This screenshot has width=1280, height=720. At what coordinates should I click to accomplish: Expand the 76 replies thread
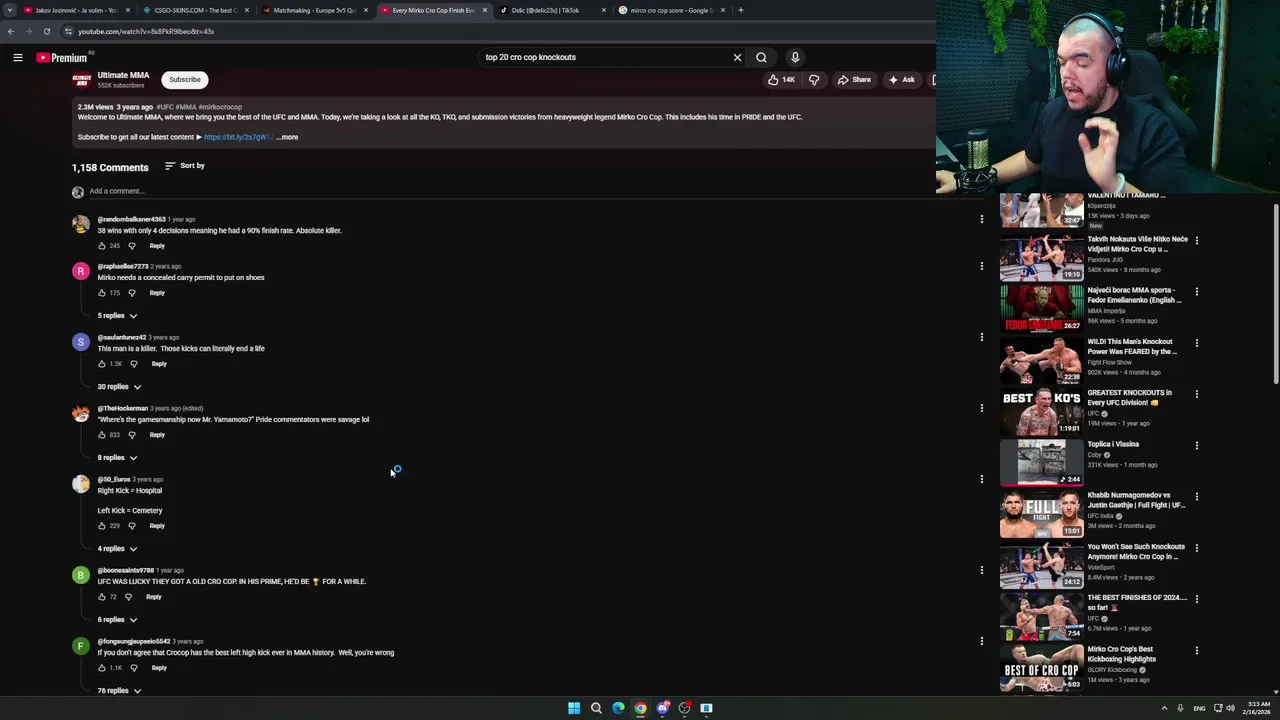coord(119,691)
